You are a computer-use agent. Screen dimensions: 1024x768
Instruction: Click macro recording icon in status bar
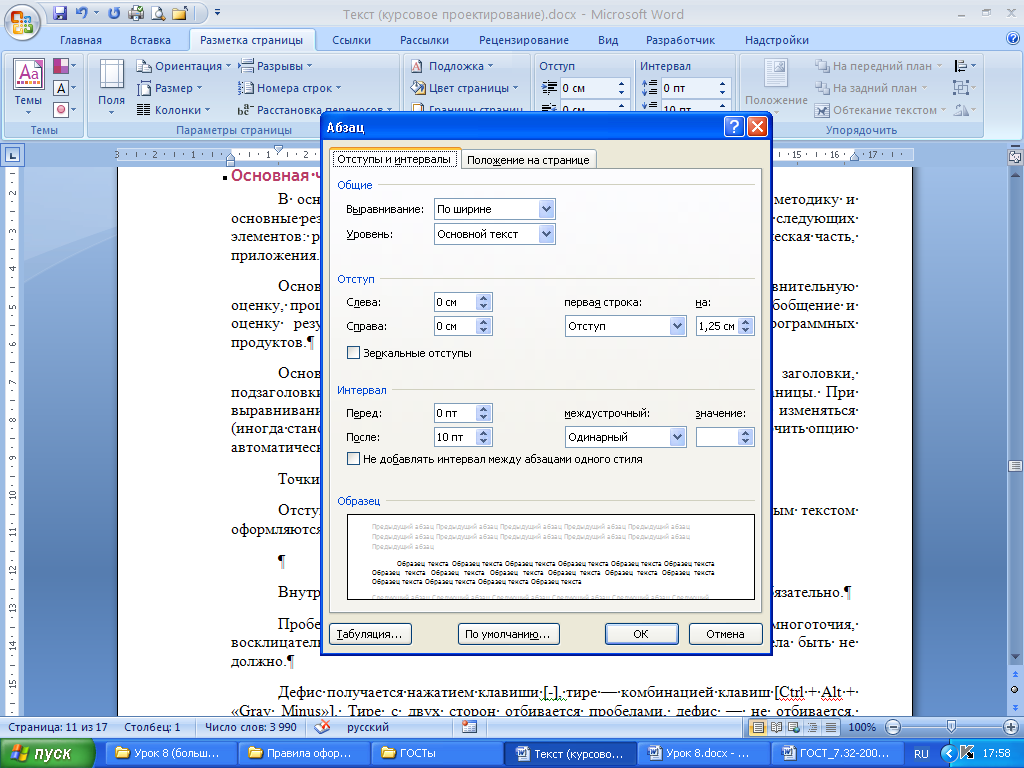[469, 727]
